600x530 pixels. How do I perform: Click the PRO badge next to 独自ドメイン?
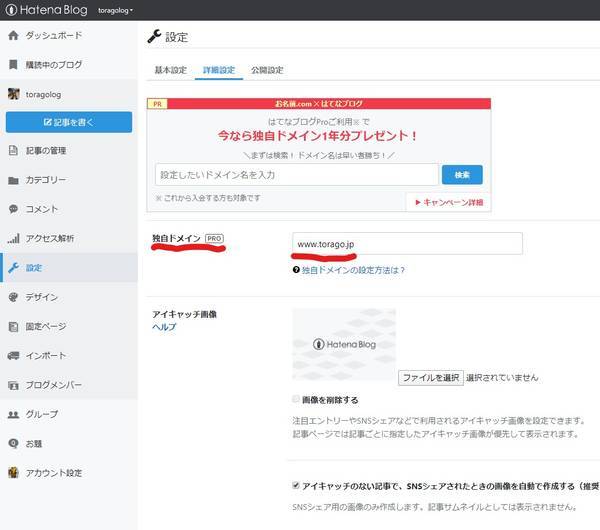click(x=214, y=238)
